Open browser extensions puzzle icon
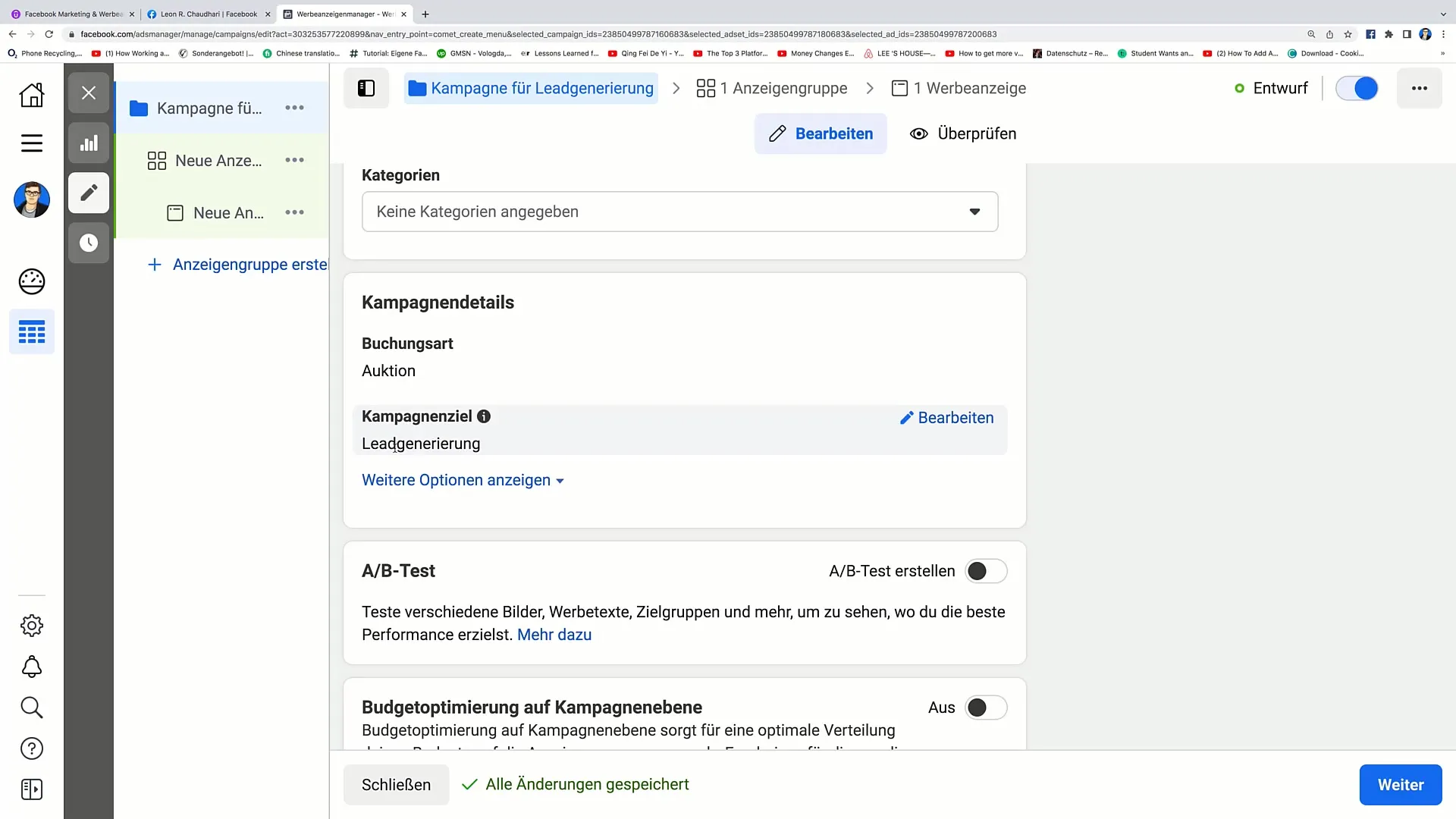Screen dimensions: 1456x819 pyautogui.click(x=1389, y=34)
